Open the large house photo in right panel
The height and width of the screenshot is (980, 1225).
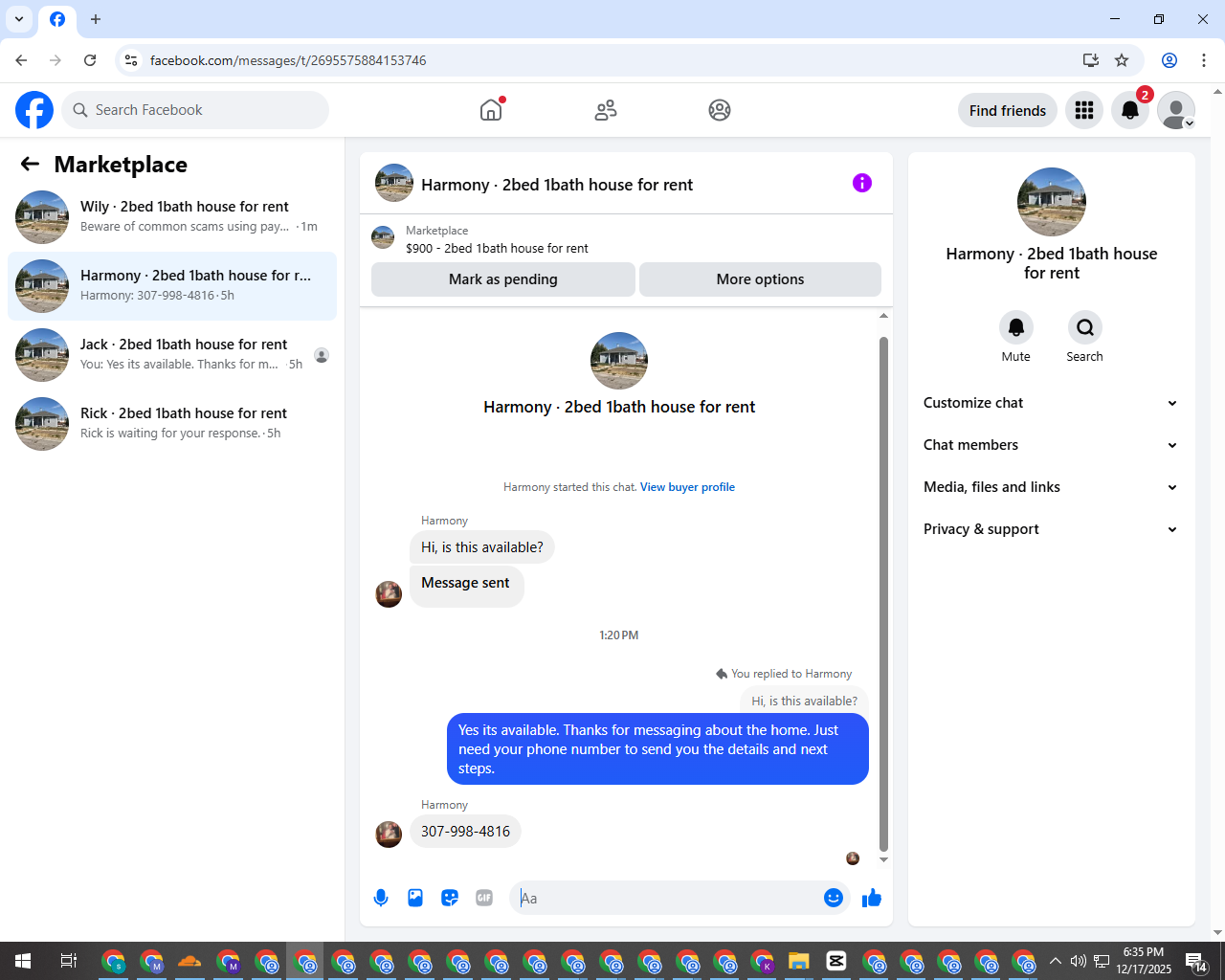point(1052,202)
